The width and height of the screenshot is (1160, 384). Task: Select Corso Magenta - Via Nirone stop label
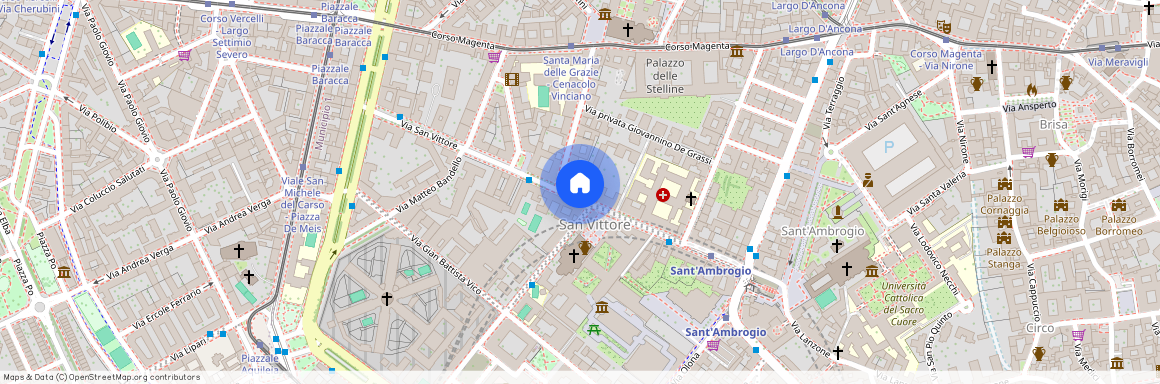coord(946,59)
